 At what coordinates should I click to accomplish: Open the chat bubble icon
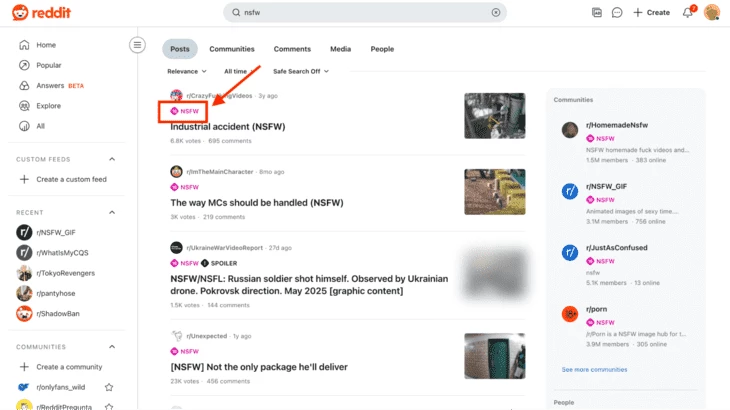[617, 13]
